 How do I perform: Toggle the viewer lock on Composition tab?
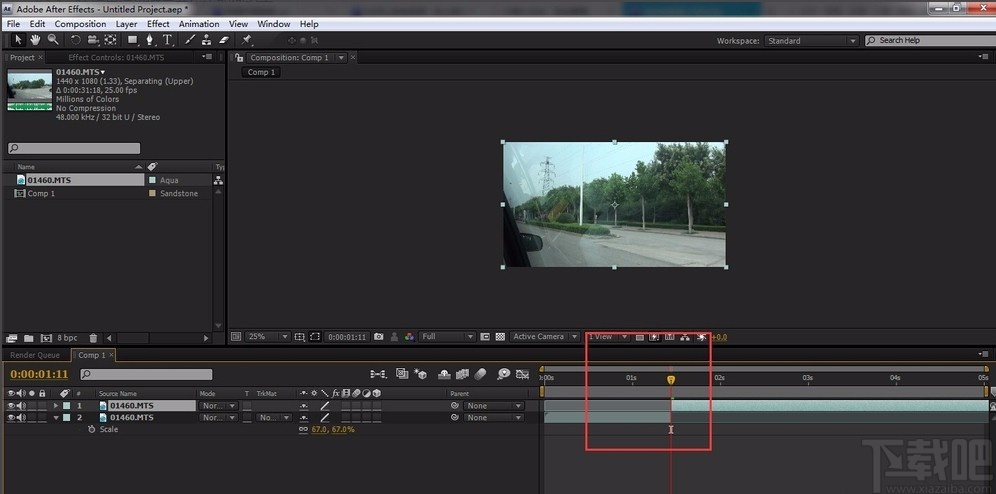point(239,57)
